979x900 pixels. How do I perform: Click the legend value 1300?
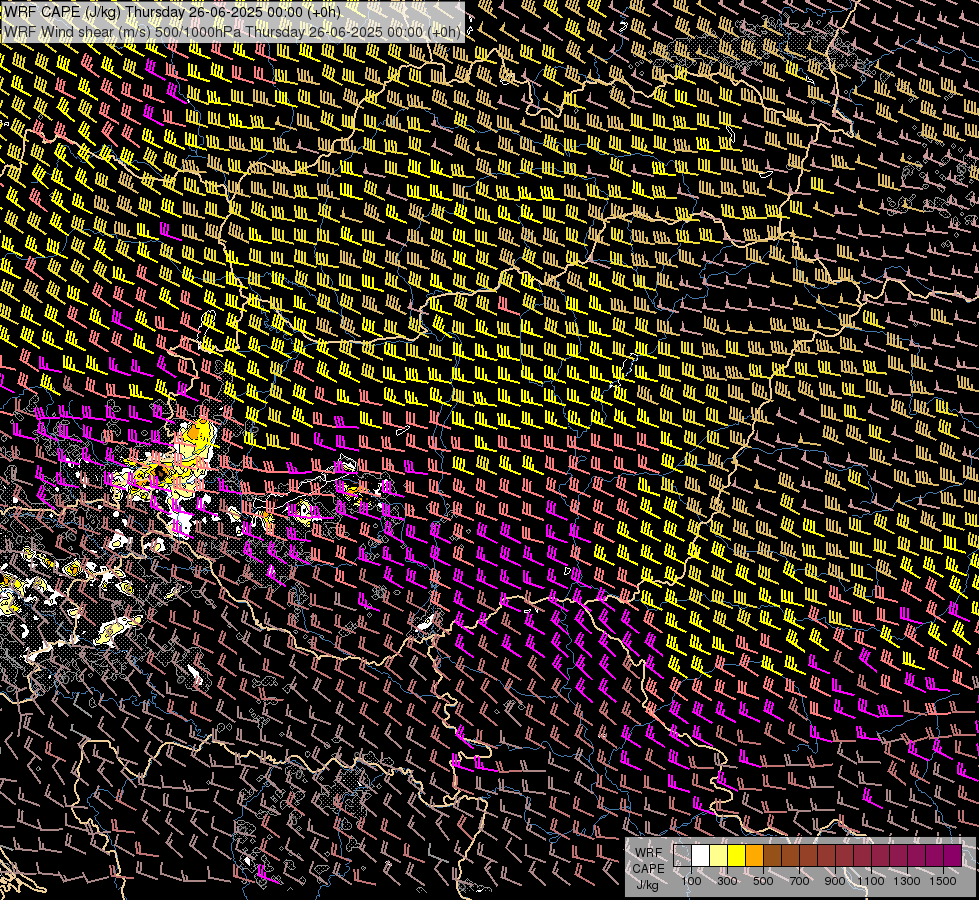point(907,881)
